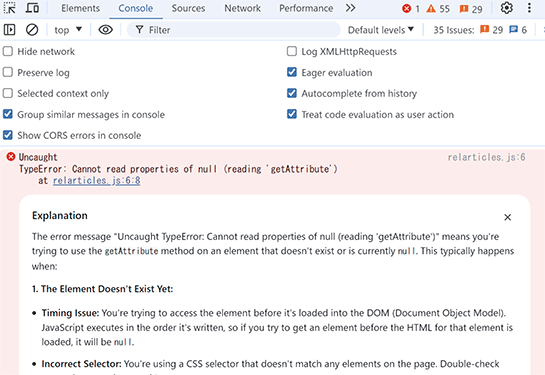Open relarticles.js:6:8 stack trace link
545x375 pixels.
tap(97, 181)
